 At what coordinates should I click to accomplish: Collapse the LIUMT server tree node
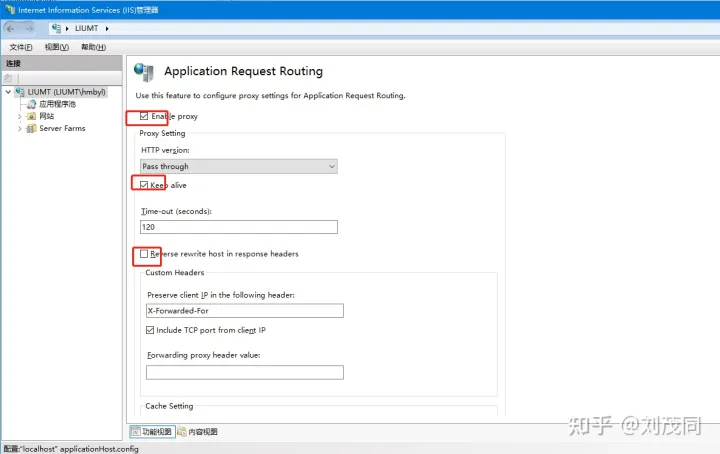tap(8, 92)
